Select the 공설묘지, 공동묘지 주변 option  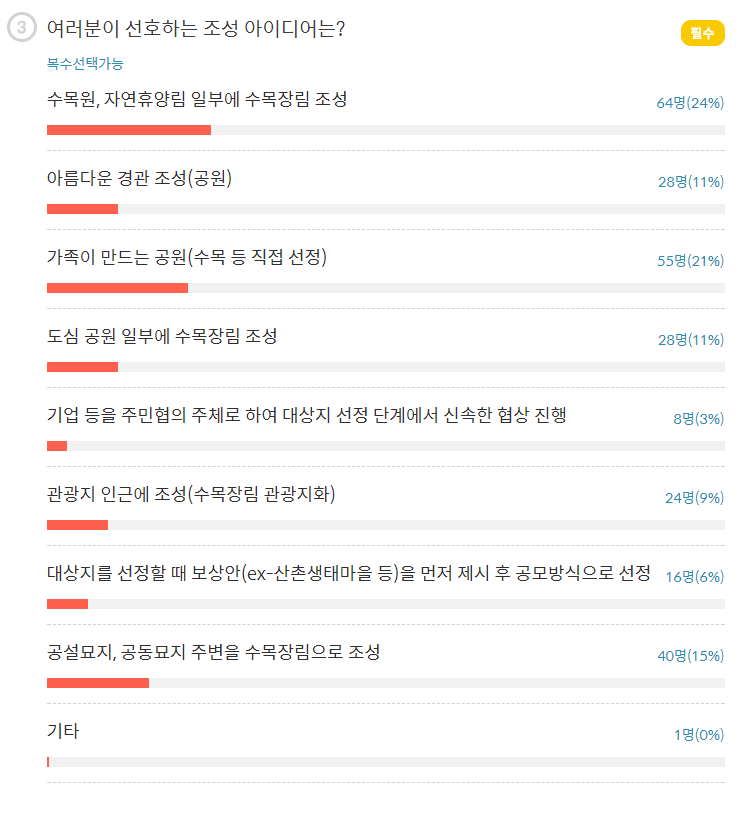coord(213,652)
